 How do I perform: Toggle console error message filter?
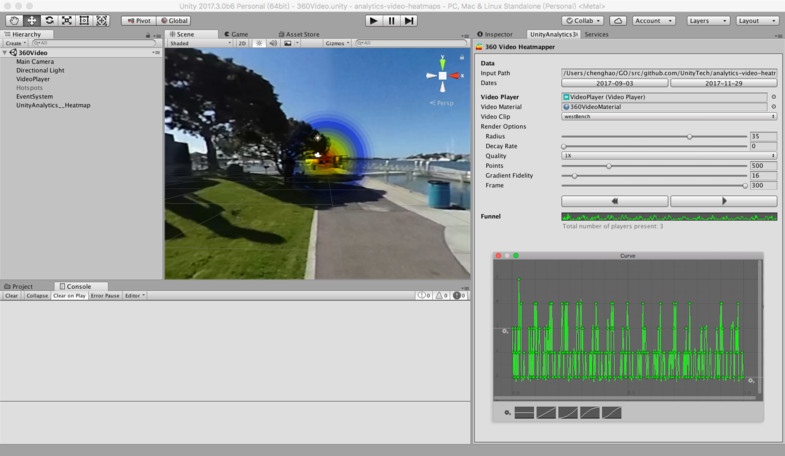pyautogui.click(x=460, y=296)
